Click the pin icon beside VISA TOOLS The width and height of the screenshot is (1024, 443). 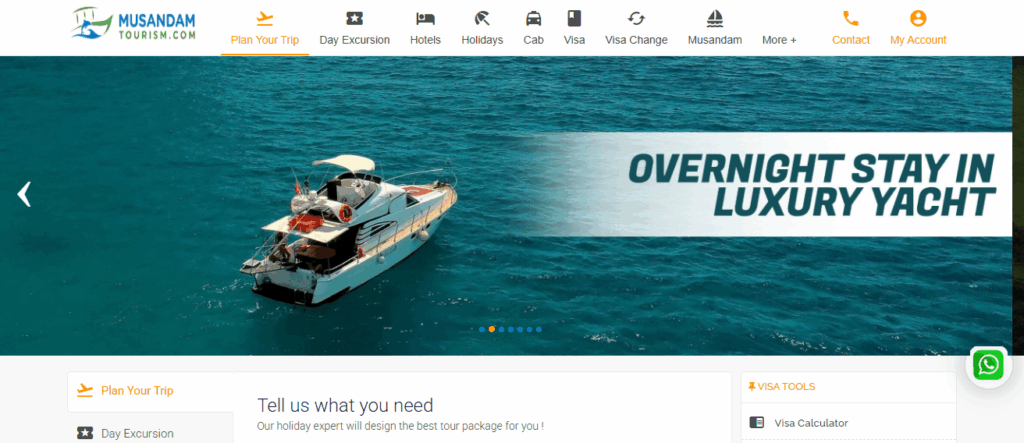752,386
